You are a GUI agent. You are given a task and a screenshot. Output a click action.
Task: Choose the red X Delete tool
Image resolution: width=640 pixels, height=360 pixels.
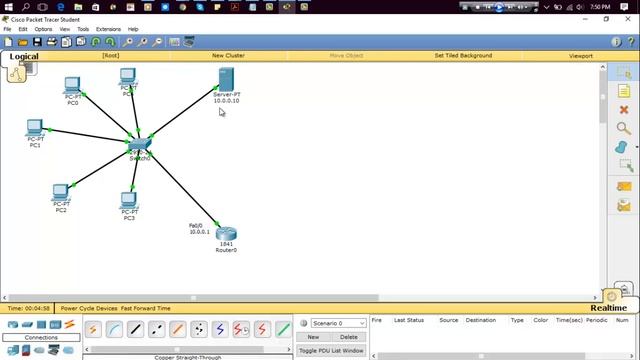624,110
